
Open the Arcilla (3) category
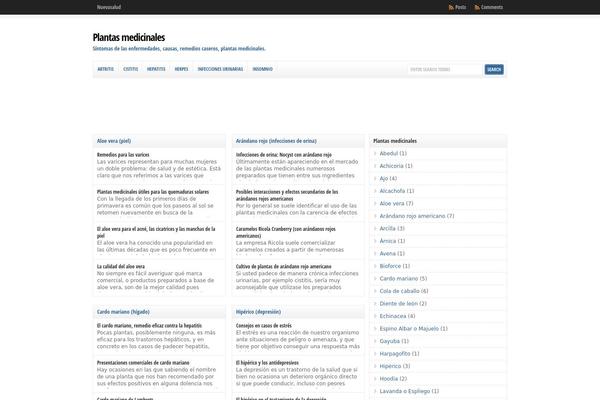pyautogui.click(x=392, y=229)
